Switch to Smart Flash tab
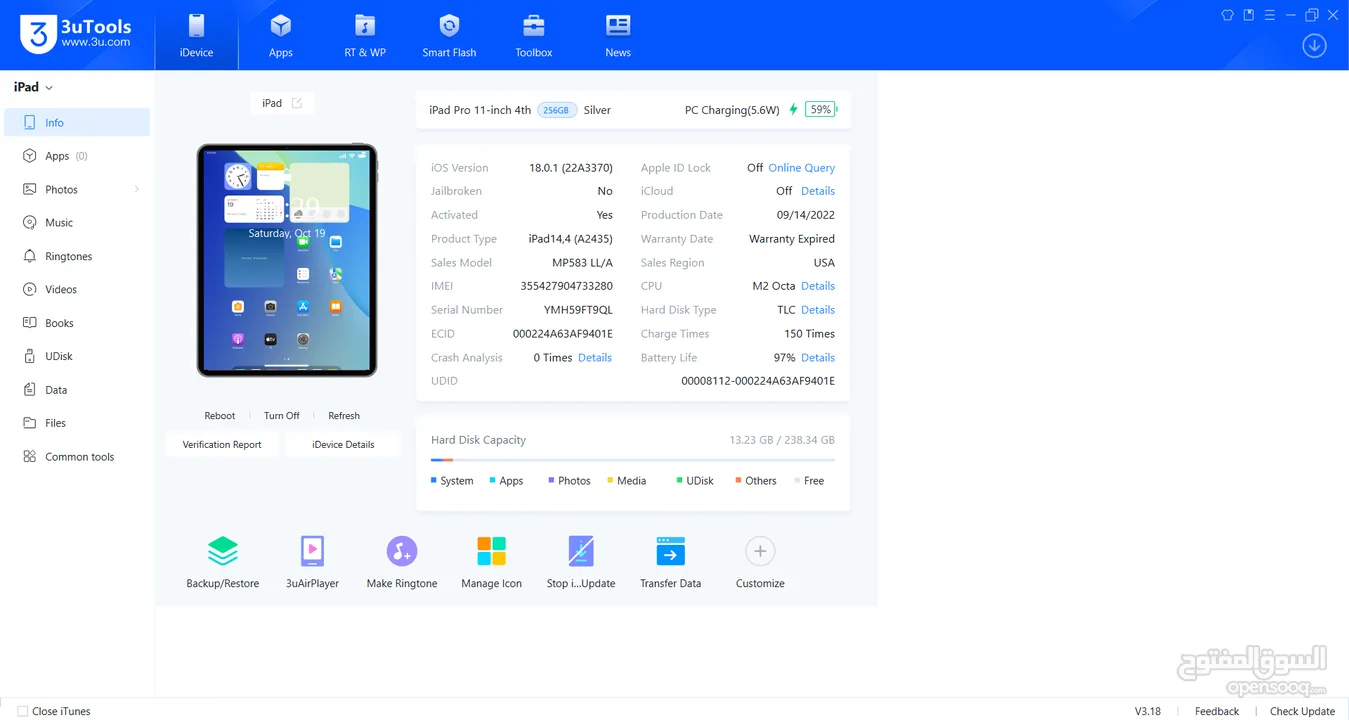1349x720 pixels. 449,35
